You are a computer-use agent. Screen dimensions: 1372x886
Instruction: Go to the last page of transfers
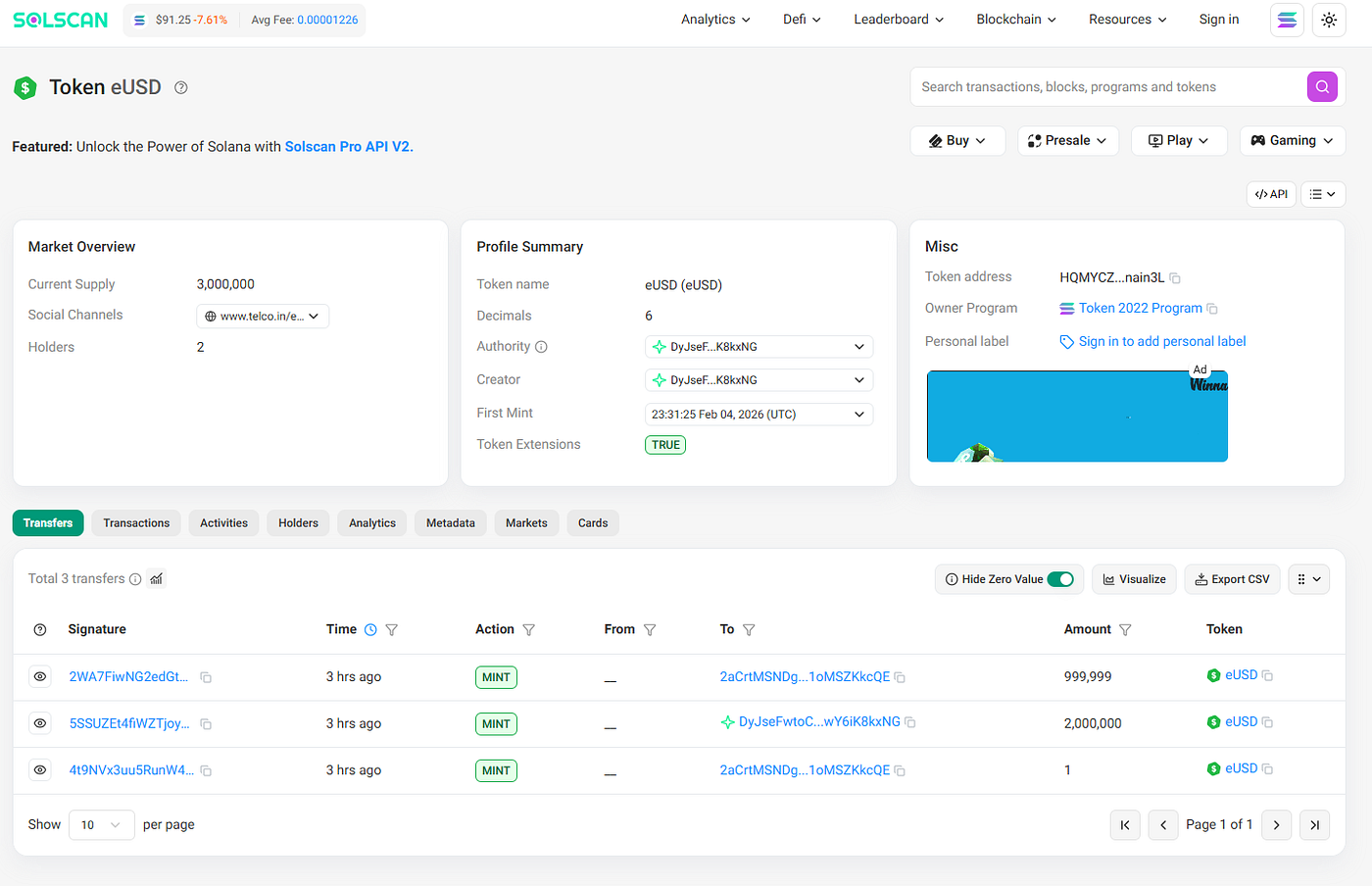[1314, 825]
